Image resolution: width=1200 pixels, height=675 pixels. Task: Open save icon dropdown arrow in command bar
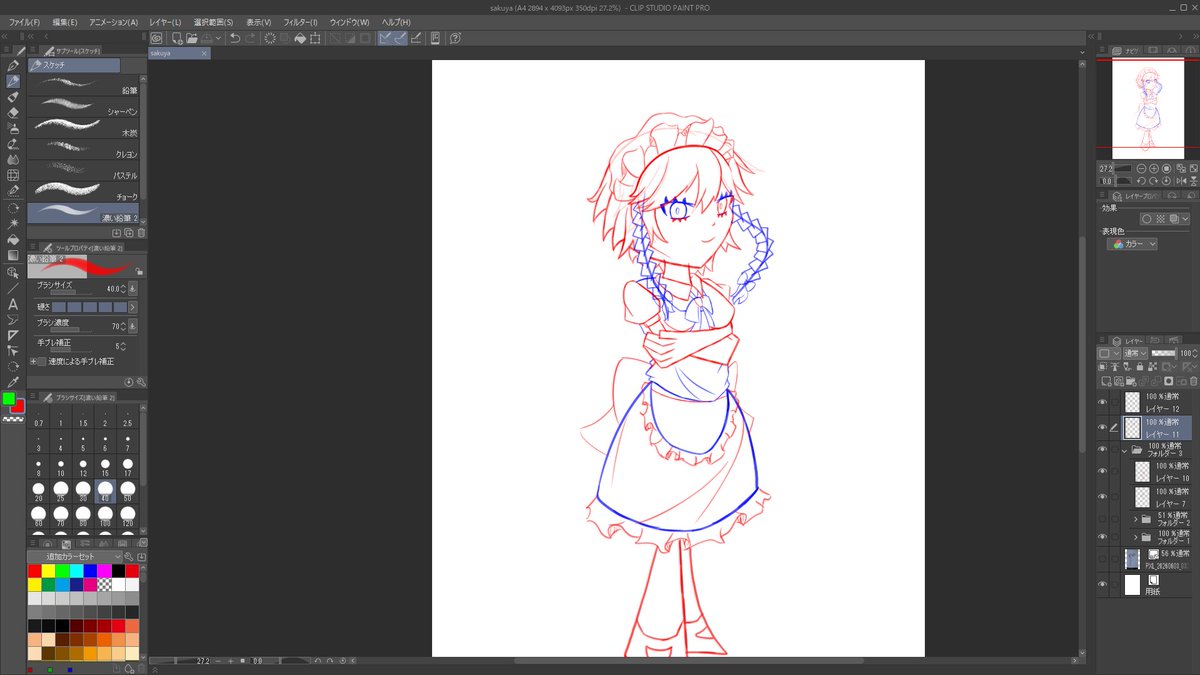click(x=219, y=38)
